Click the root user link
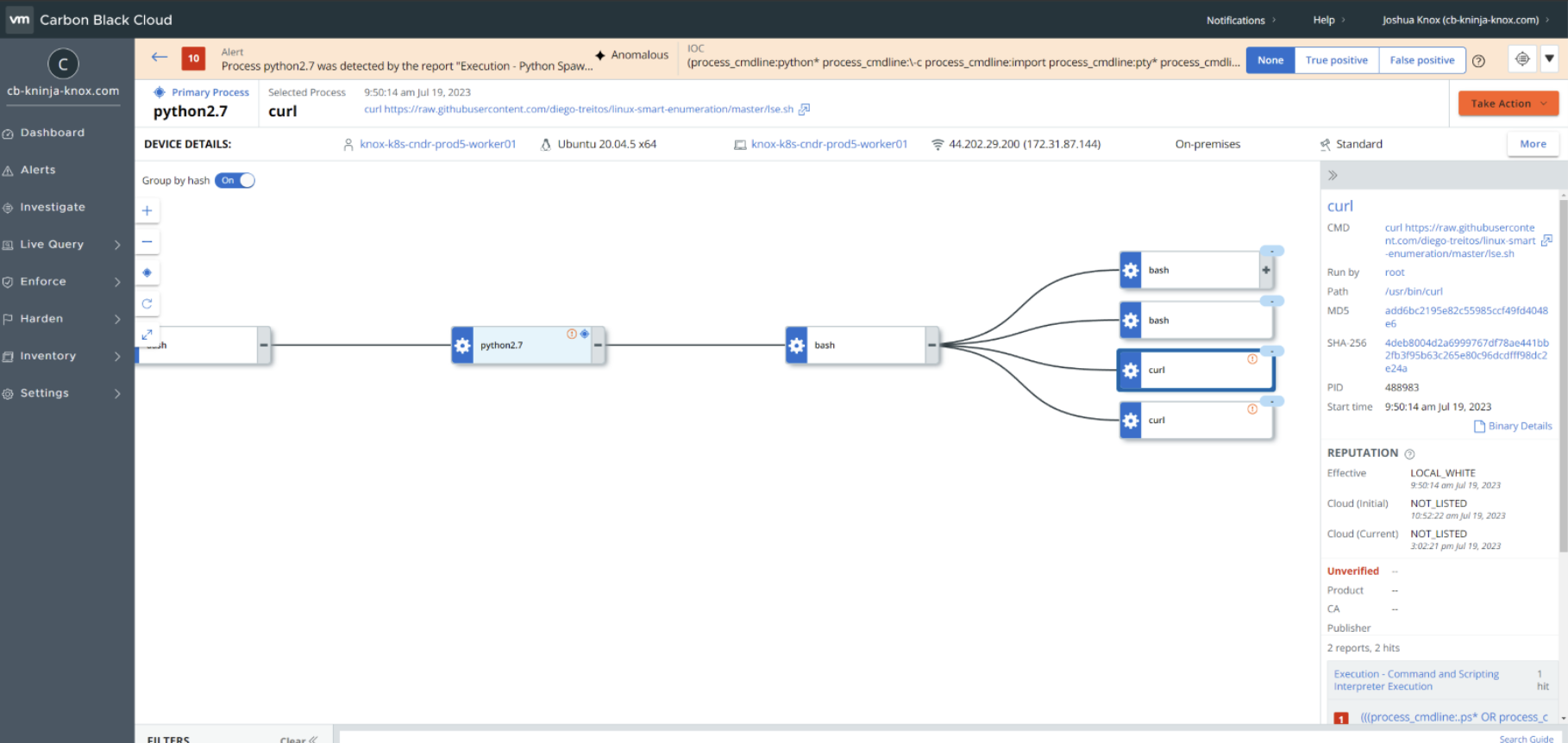The width and height of the screenshot is (1568, 743). 1395,272
